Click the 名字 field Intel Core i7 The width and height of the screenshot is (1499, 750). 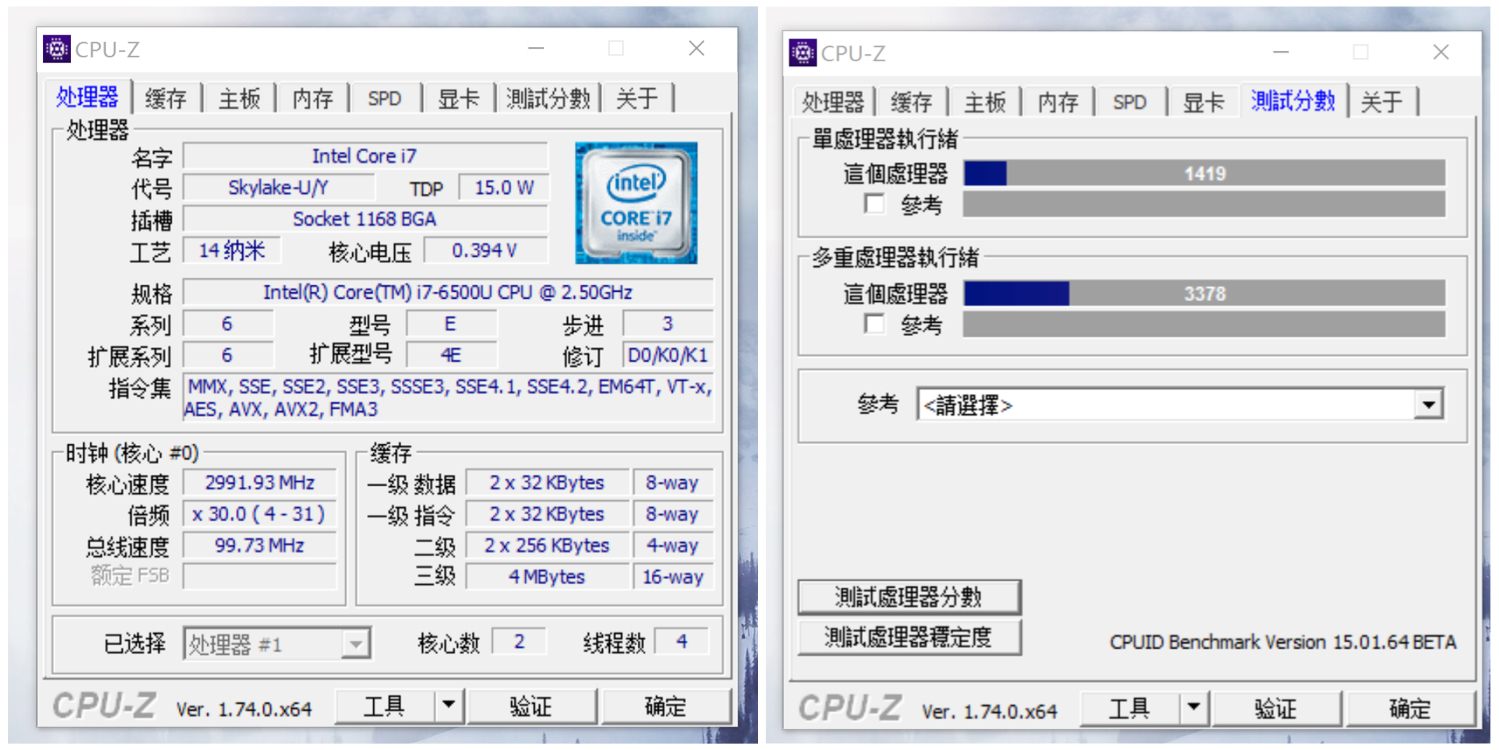pyautogui.click(x=365, y=156)
